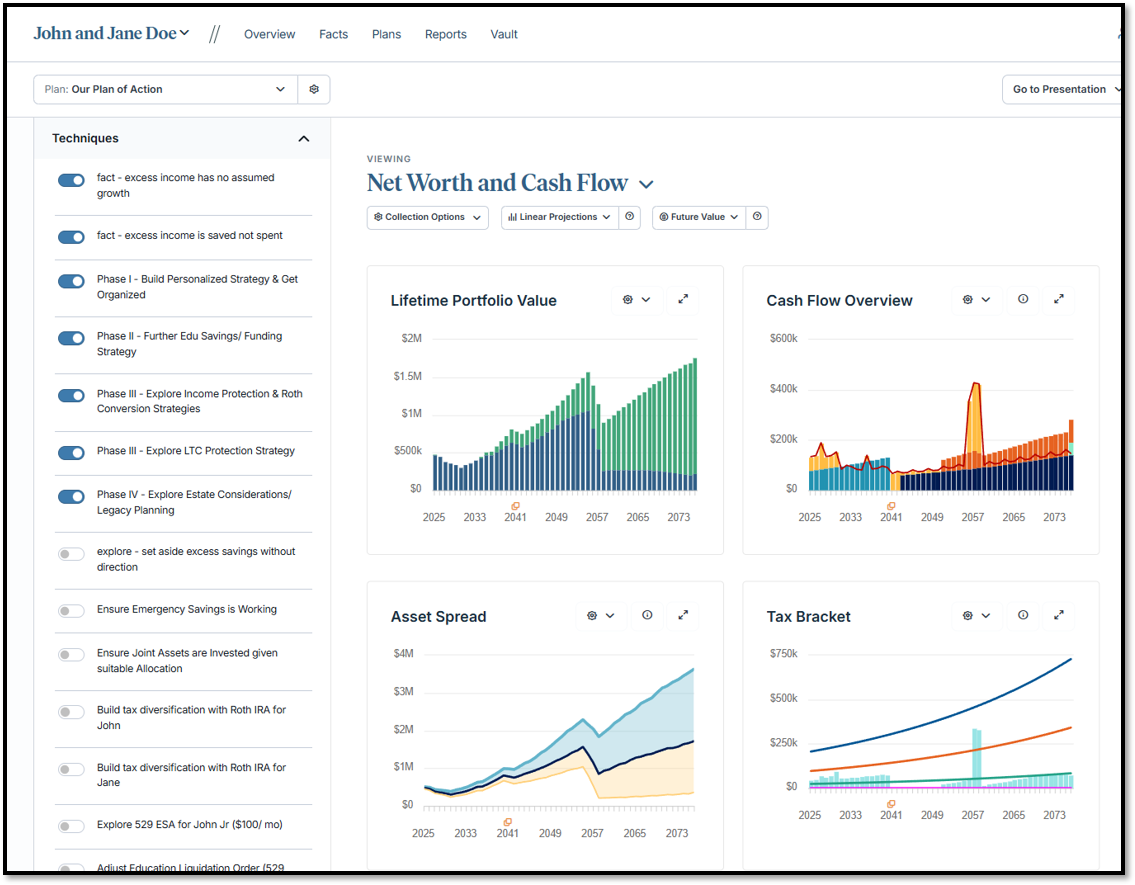
Task: Open the Collection Options dropdown
Action: click(x=427, y=217)
